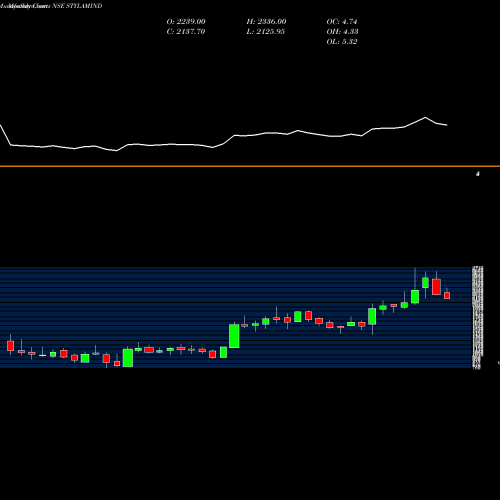Click the OH: 4.33 percentage value
Viewport: 500px width, 500px height.
point(342,32)
